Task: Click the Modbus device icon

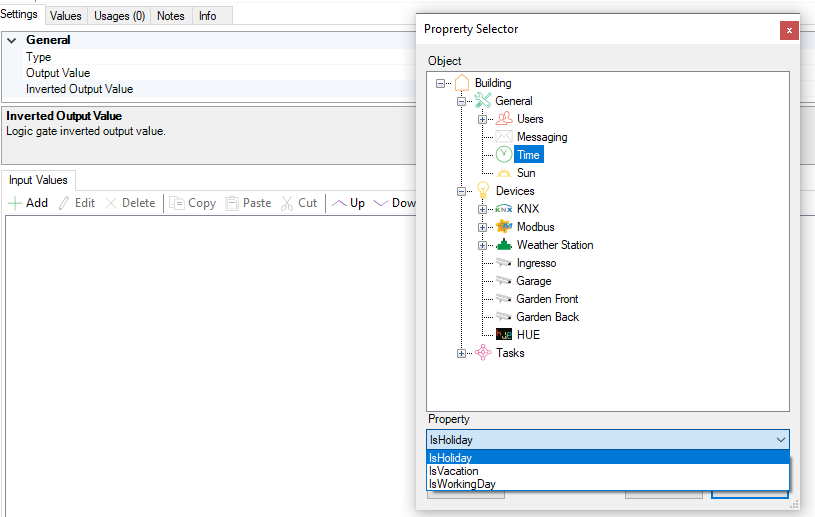Action: pyautogui.click(x=504, y=227)
